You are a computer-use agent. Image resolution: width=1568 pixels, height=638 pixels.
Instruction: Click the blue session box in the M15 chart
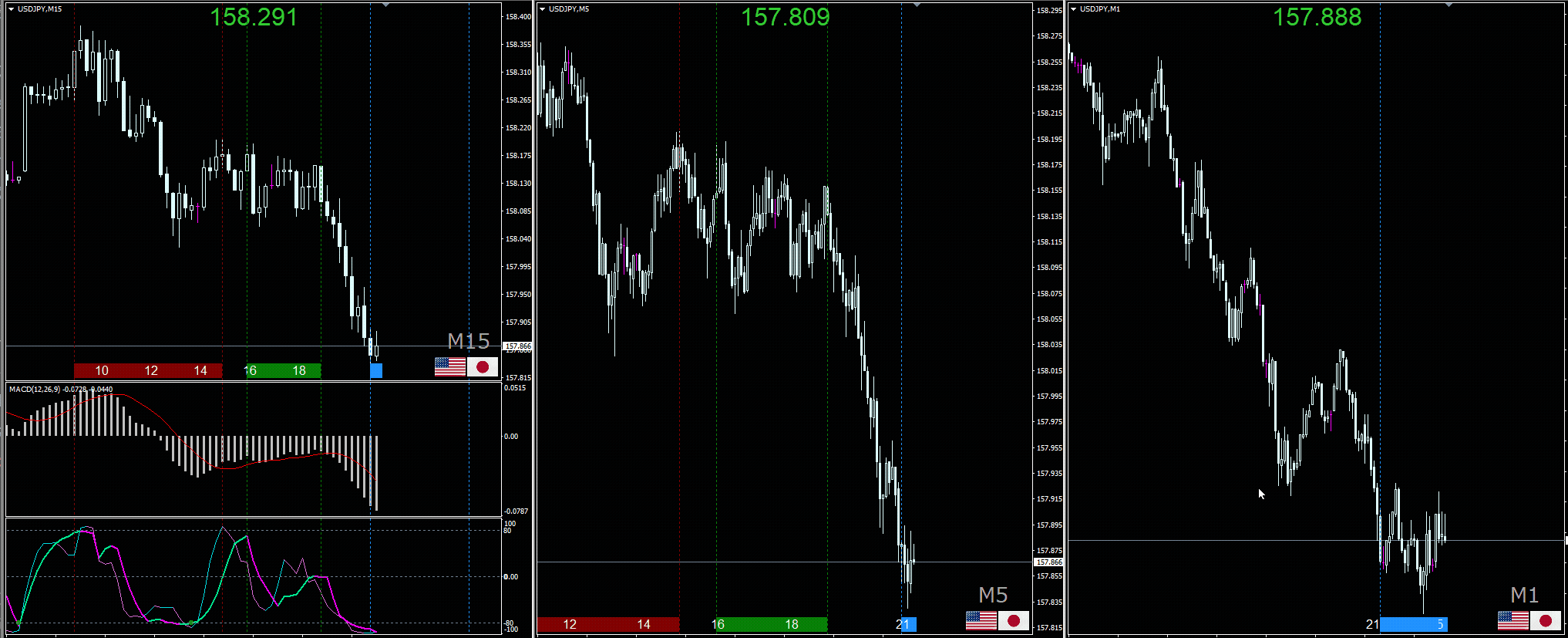point(376,370)
